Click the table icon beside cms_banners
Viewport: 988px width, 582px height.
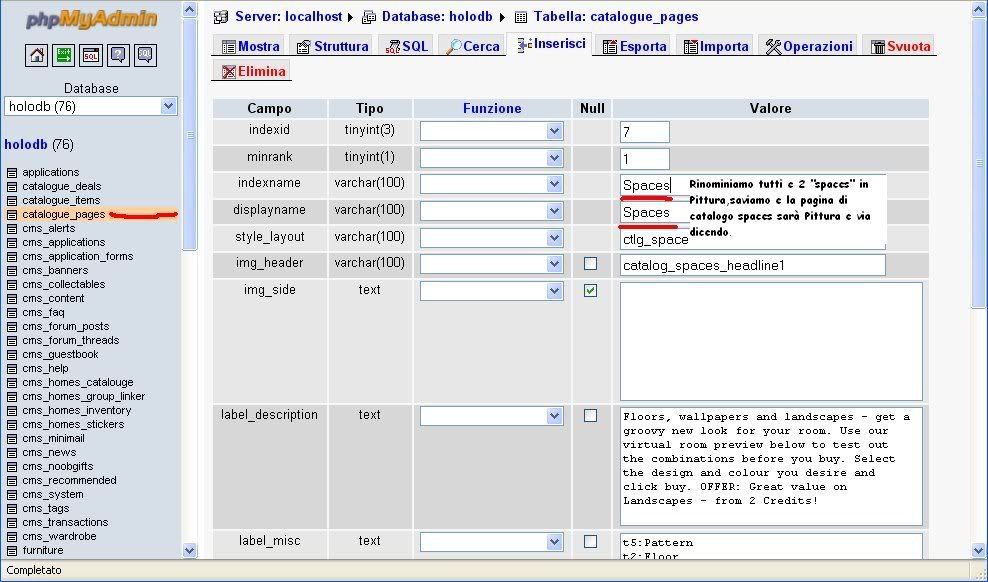[x=11, y=271]
